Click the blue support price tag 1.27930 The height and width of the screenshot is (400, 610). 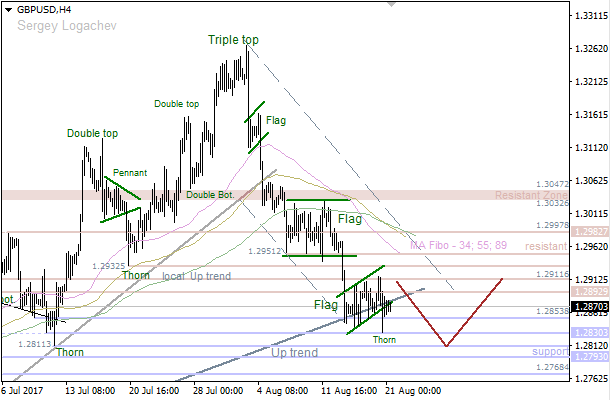(x=589, y=357)
